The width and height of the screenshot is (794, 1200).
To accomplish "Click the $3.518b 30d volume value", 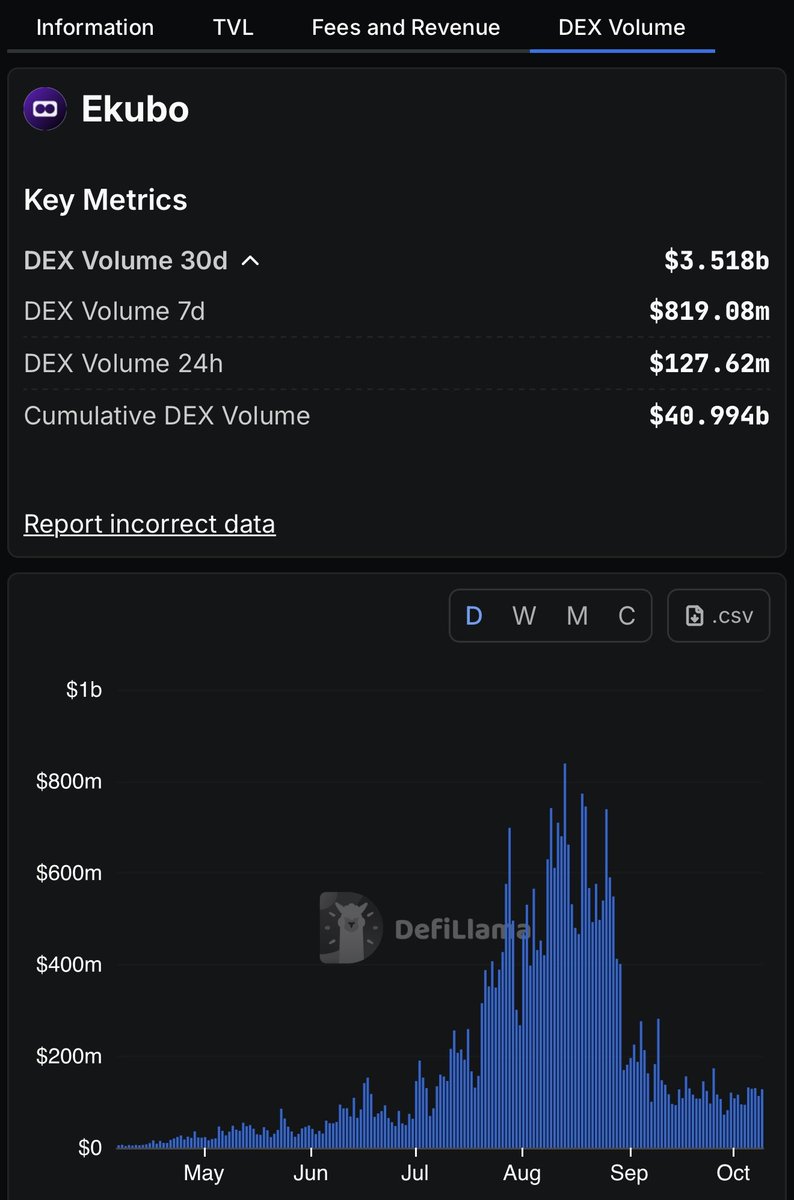I will (x=717, y=261).
